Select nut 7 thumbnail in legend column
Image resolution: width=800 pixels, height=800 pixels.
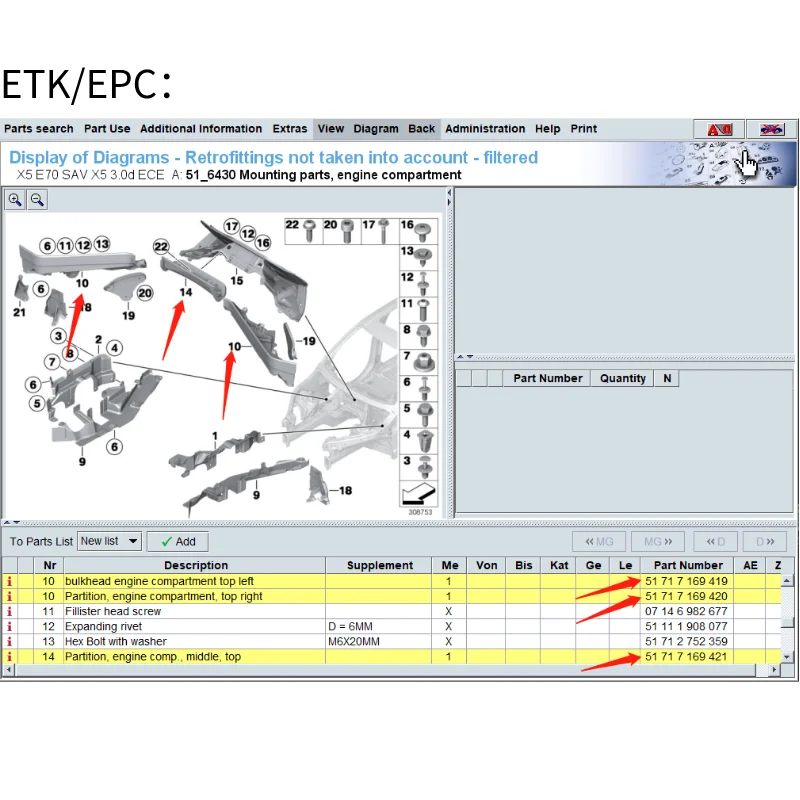point(418,362)
